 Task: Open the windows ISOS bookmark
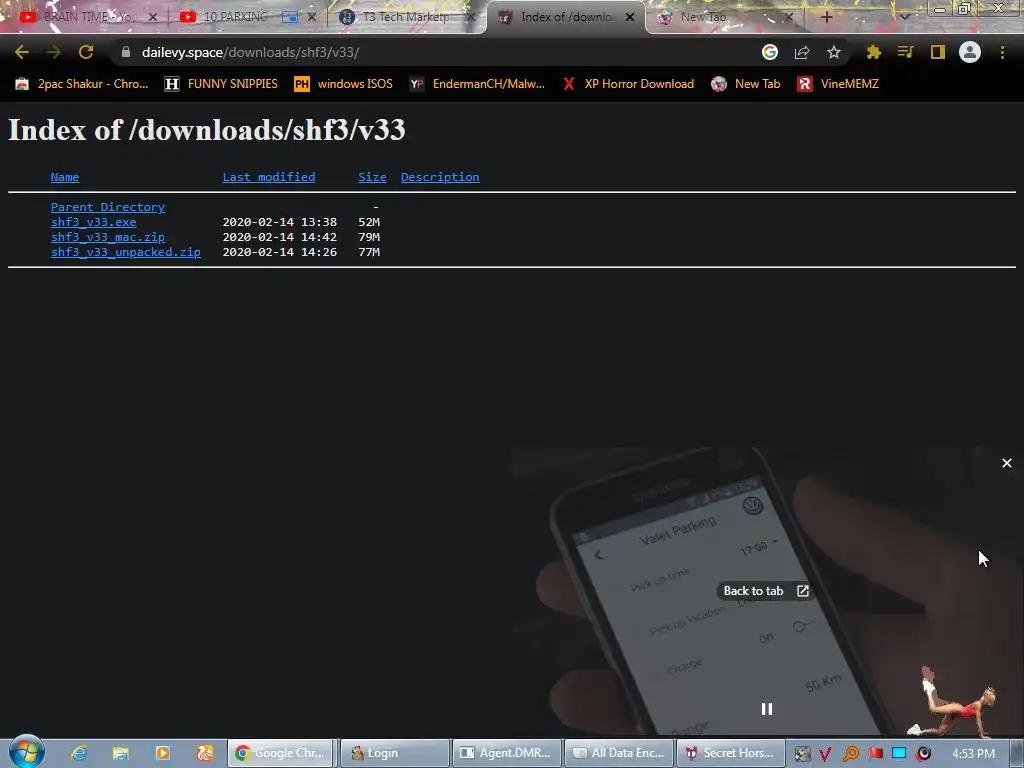pos(344,84)
